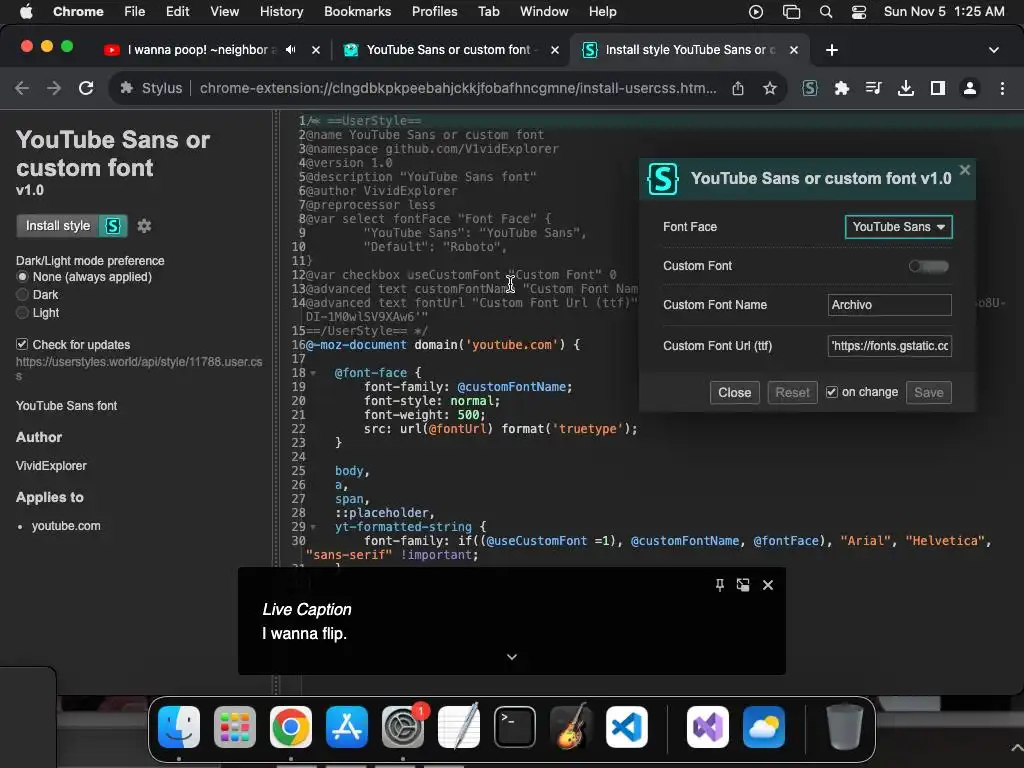Close the Live Caption overlay

(x=768, y=584)
